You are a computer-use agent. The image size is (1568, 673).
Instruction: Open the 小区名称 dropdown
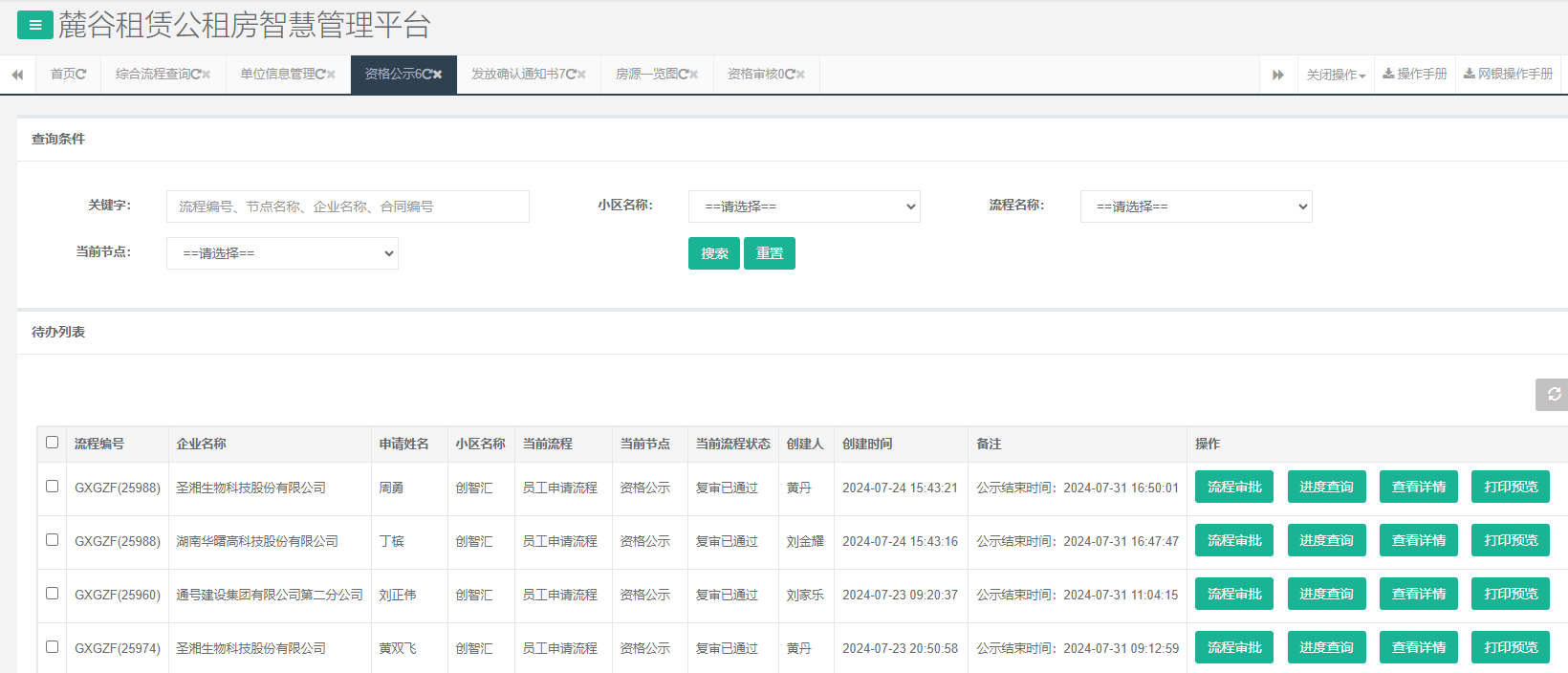point(803,206)
